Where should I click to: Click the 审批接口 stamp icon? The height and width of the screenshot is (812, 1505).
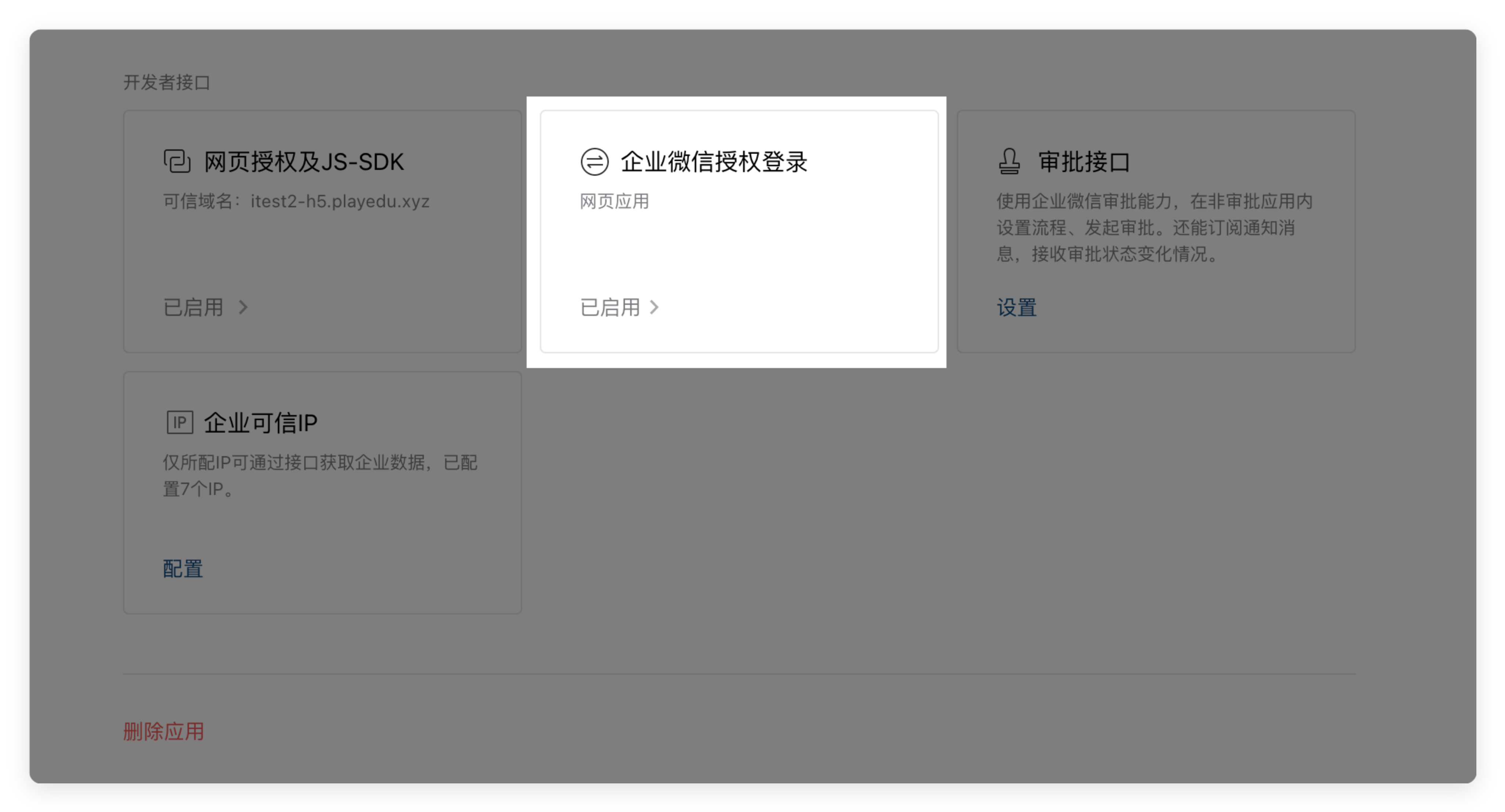[1009, 161]
